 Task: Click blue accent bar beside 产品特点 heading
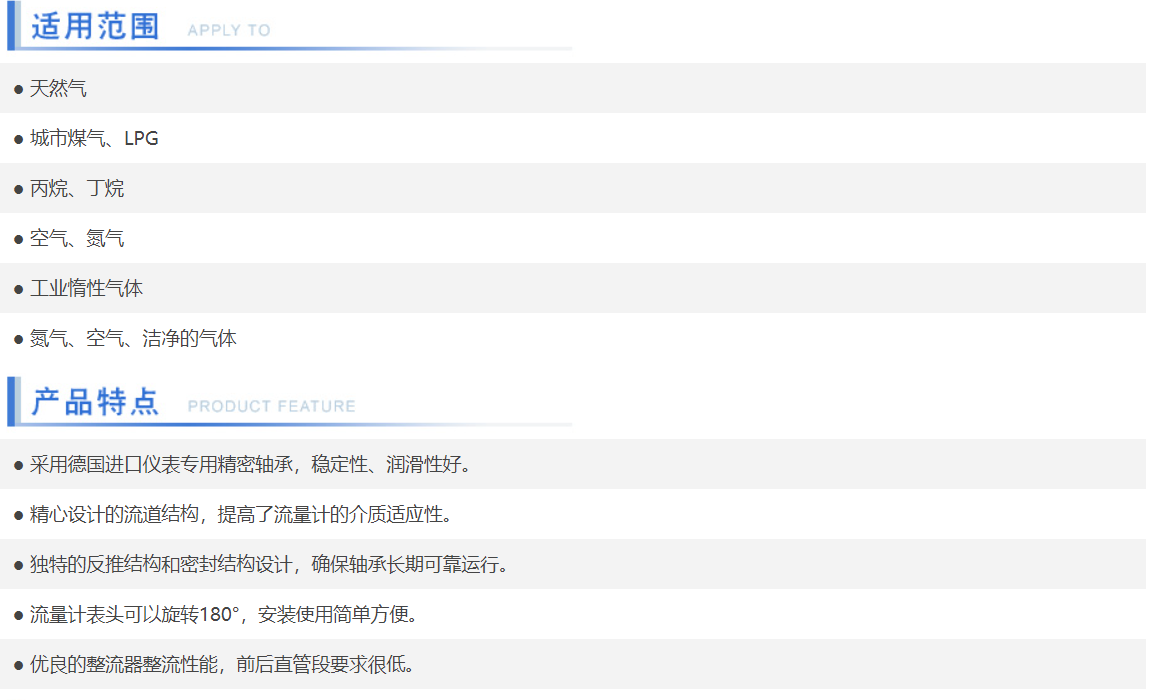pyautogui.click(x=11, y=402)
